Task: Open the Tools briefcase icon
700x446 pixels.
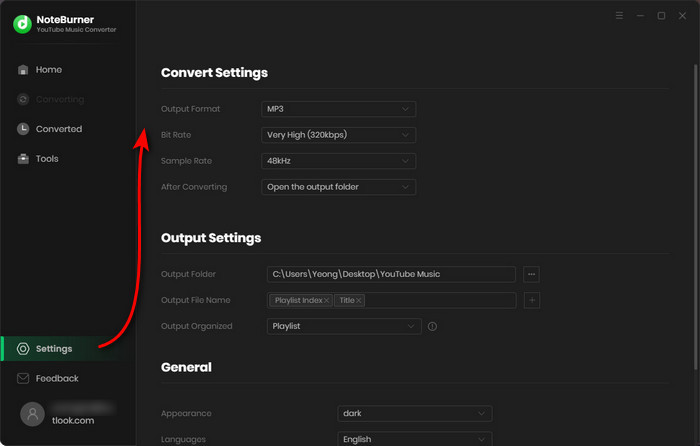Action: point(23,159)
